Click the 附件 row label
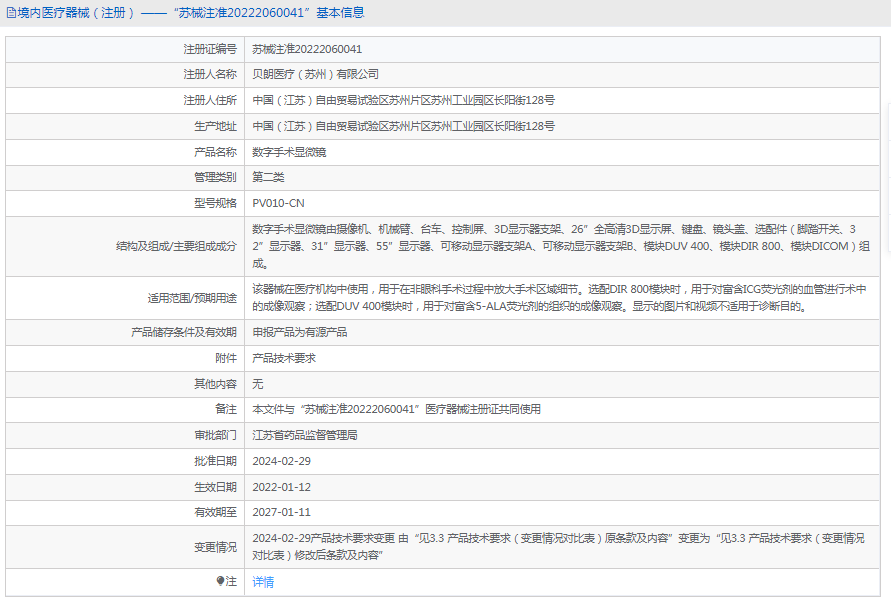This screenshot has height=602, width=891. (x=226, y=358)
